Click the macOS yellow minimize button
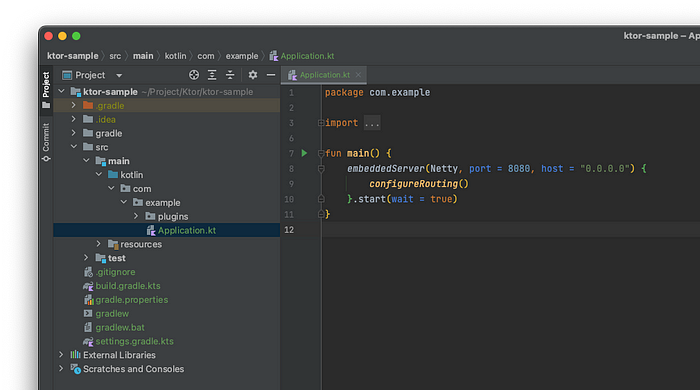700x390 pixels. pos(62,36)
